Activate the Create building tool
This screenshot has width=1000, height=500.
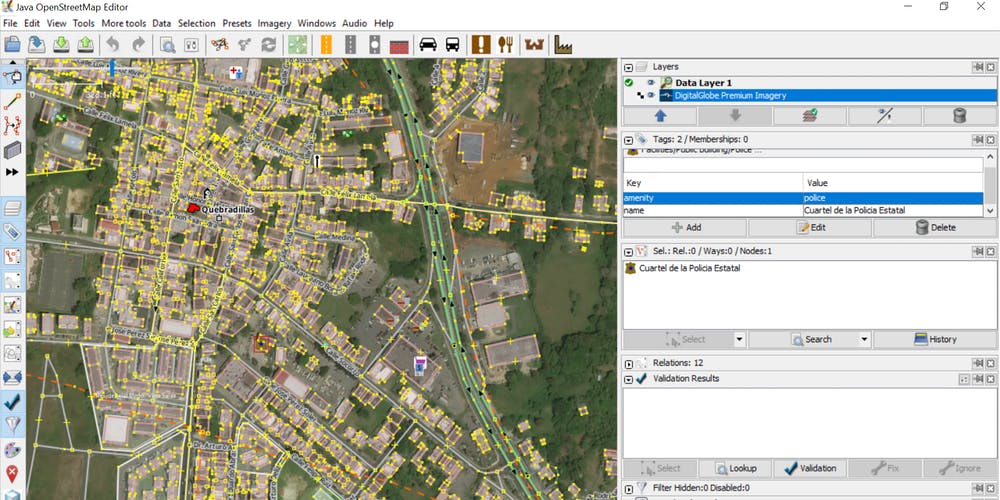tap(12, 150)
